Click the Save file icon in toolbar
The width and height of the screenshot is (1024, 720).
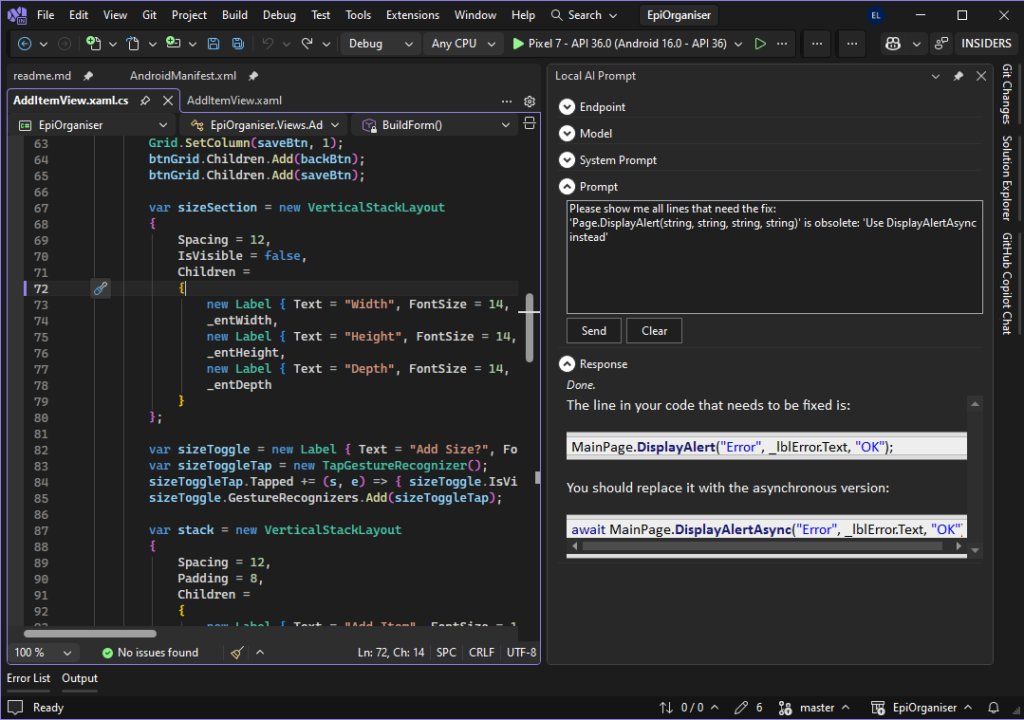click(213, 44)
